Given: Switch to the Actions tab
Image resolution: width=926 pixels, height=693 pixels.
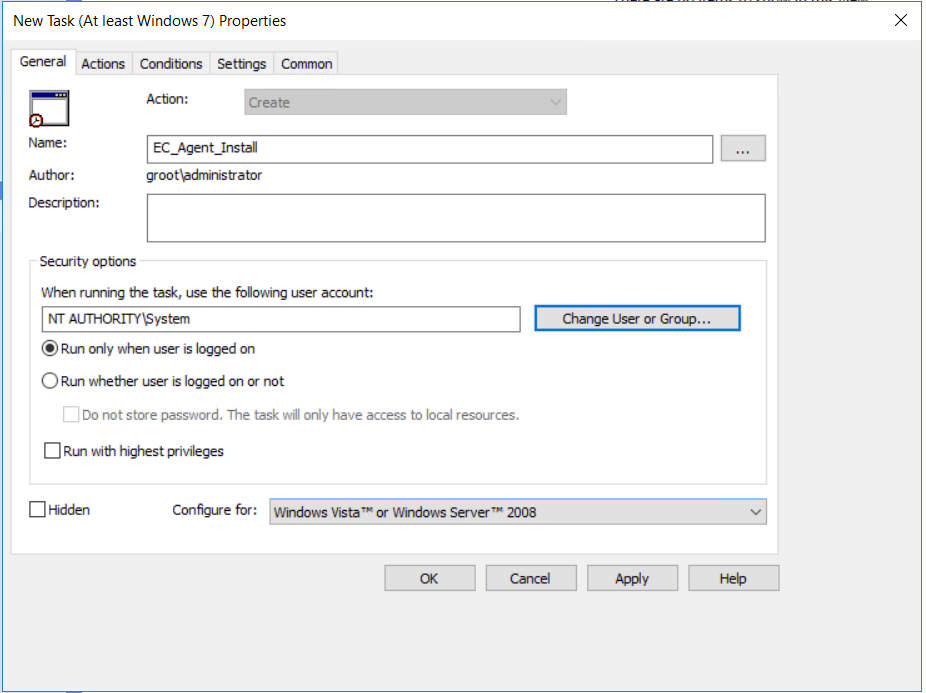Looking at the screenshot, I should [x=103, y=64].
